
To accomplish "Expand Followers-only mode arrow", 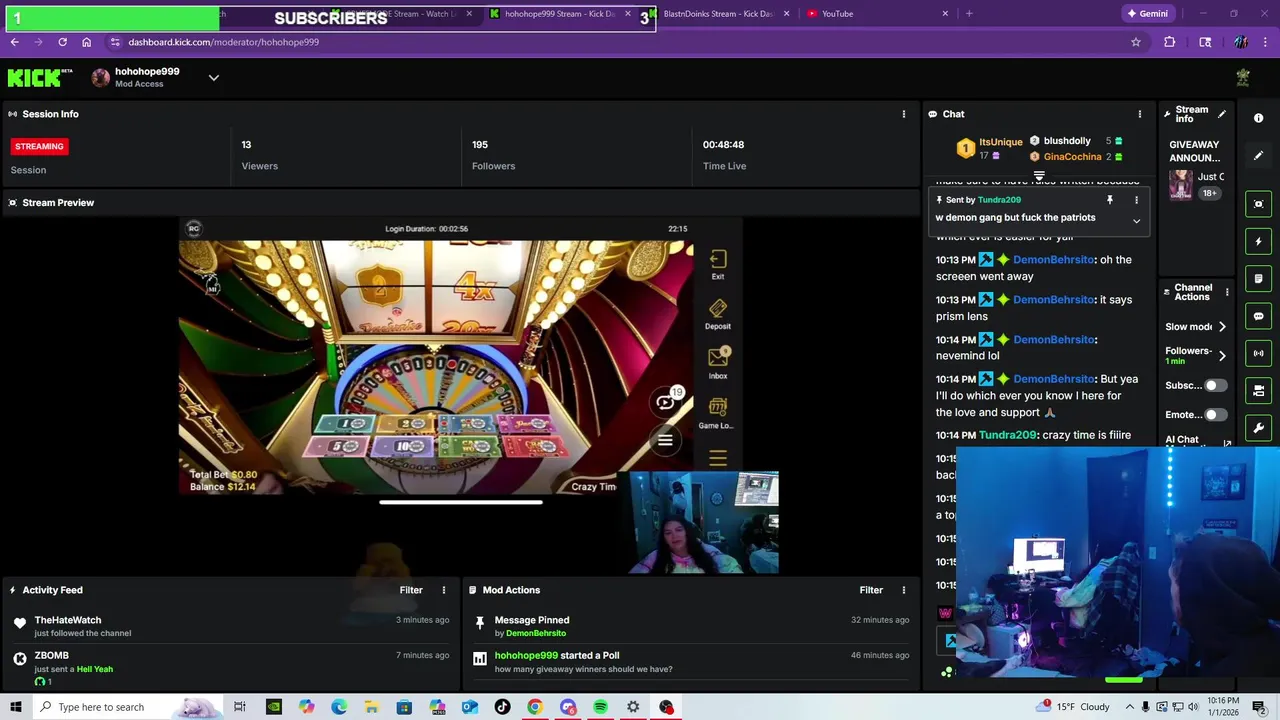I will click(1222, 355).
